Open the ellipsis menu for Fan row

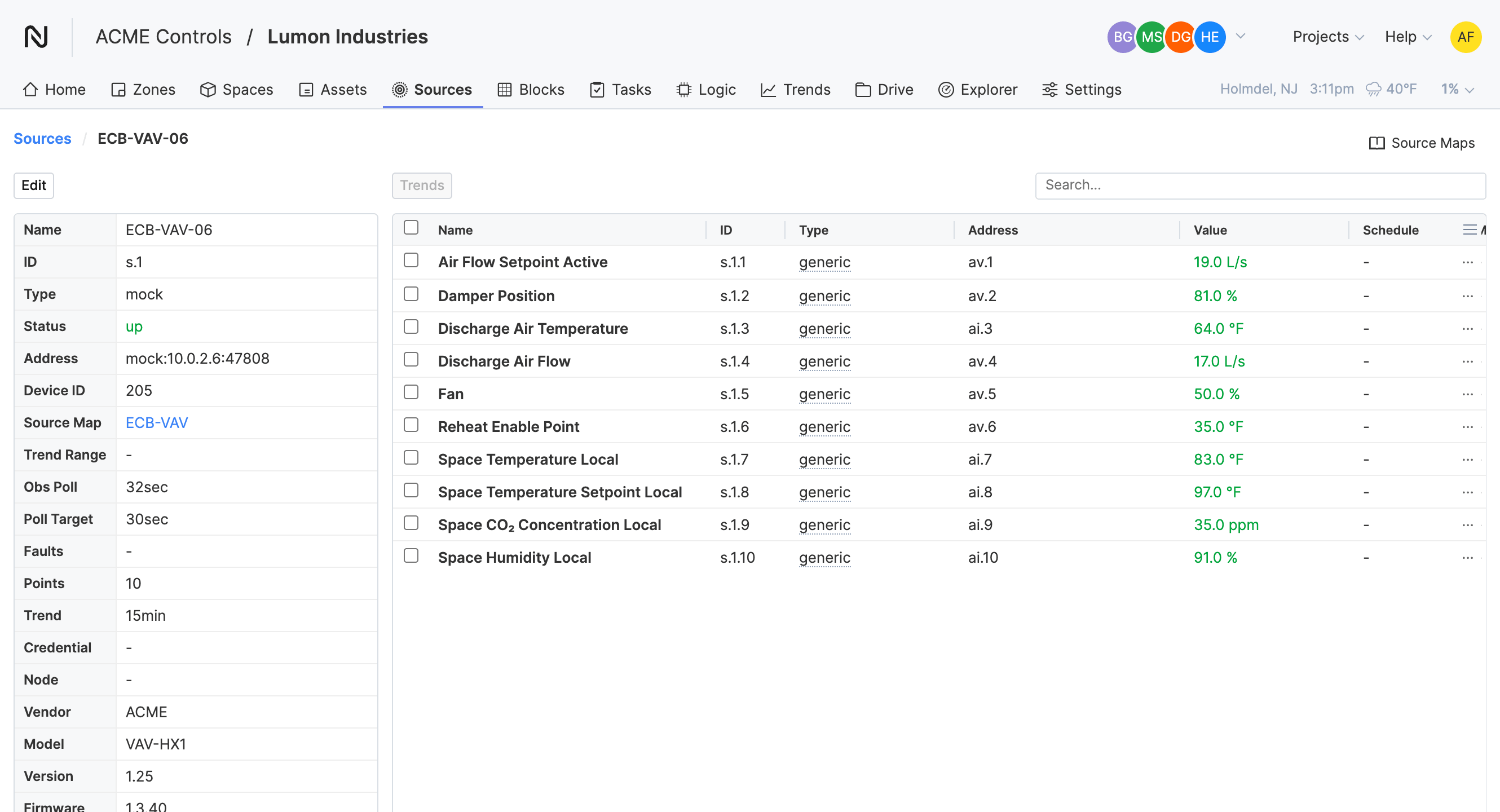coord(1467,394)
